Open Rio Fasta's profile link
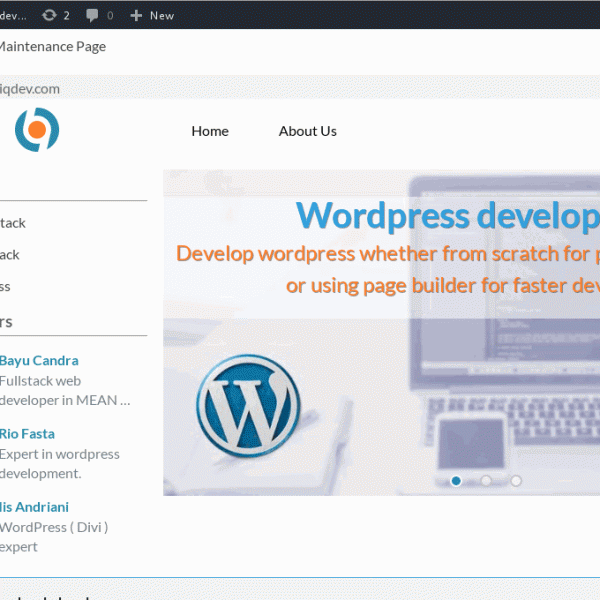 tap(27, 434)
